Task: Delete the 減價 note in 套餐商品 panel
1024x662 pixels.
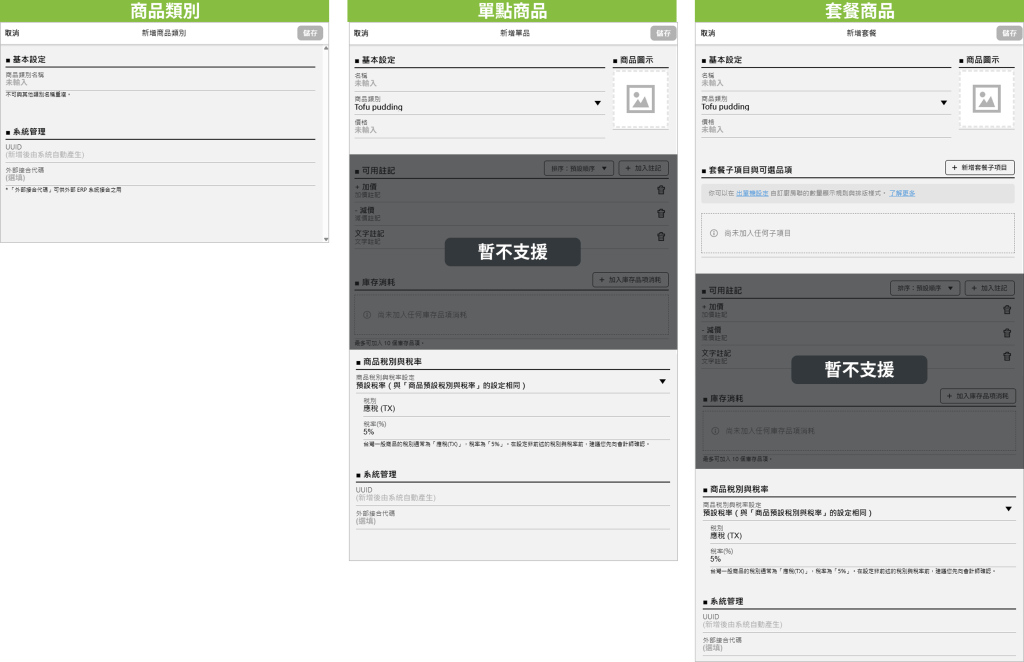Action: point(1007,333)
